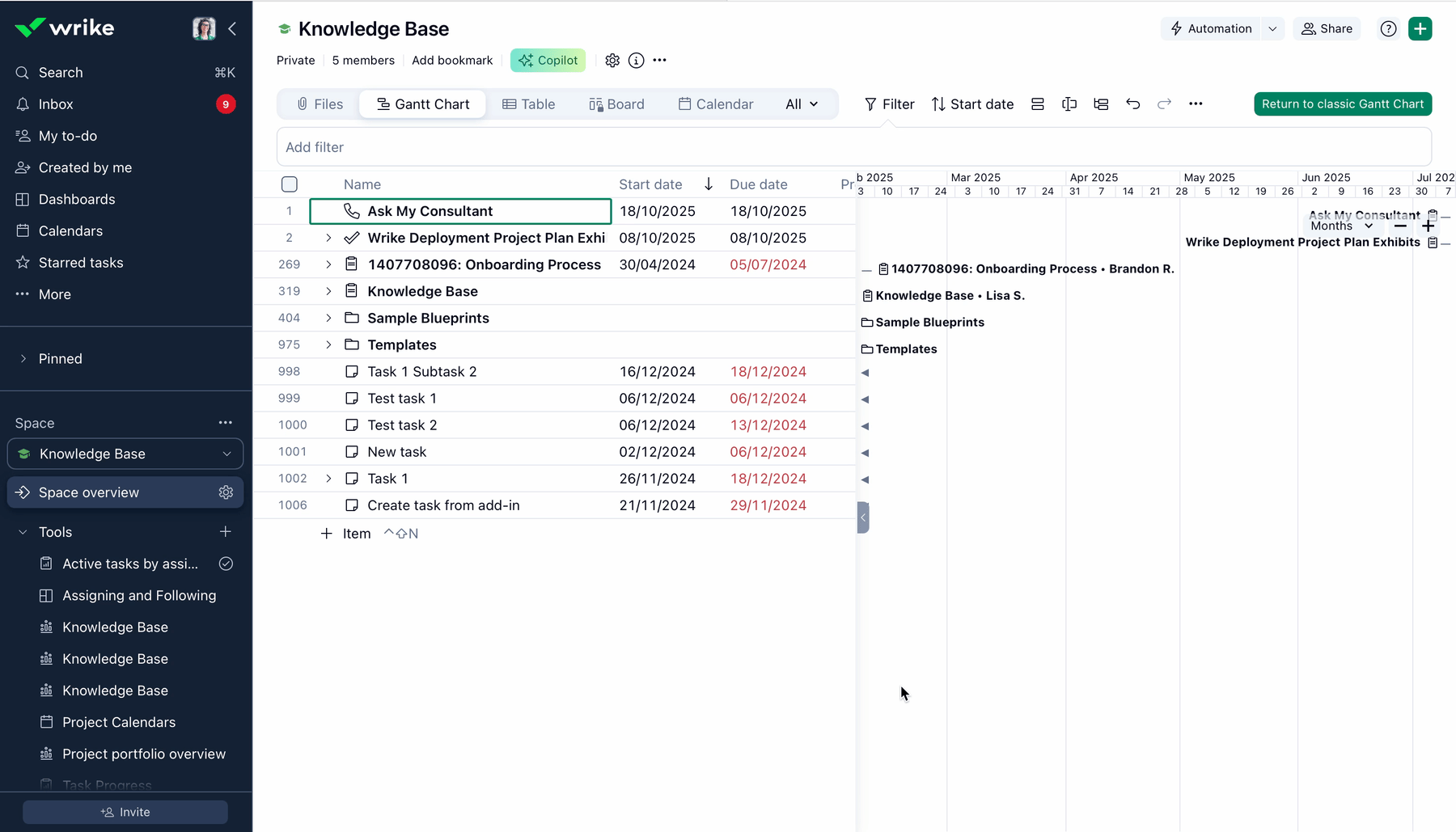The width and height of the screenshot is (1456, 832).
Task: Expand the Sample Blueprints folder row
Action: 328,319
